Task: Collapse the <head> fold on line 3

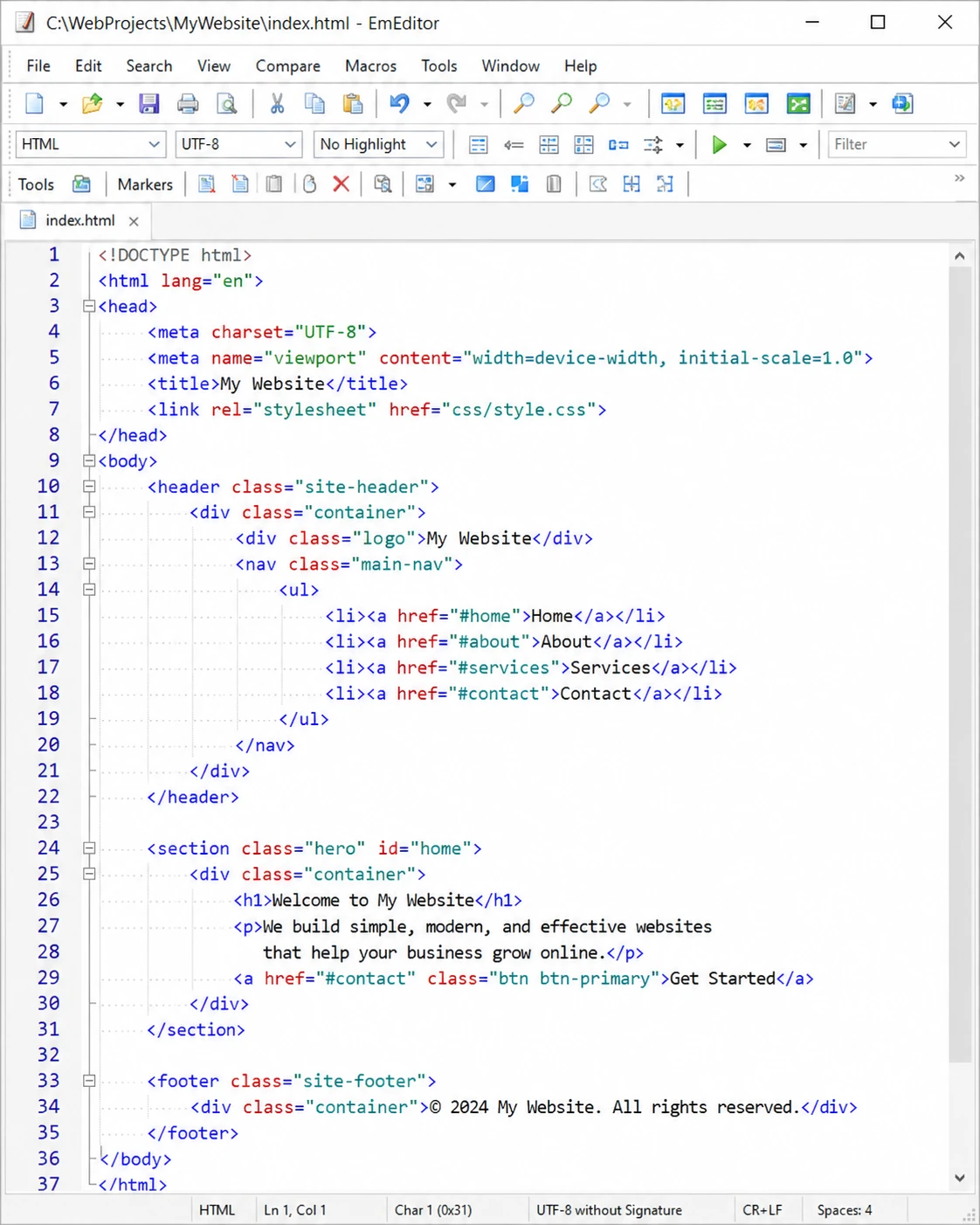Action: (x=89, y=306)
